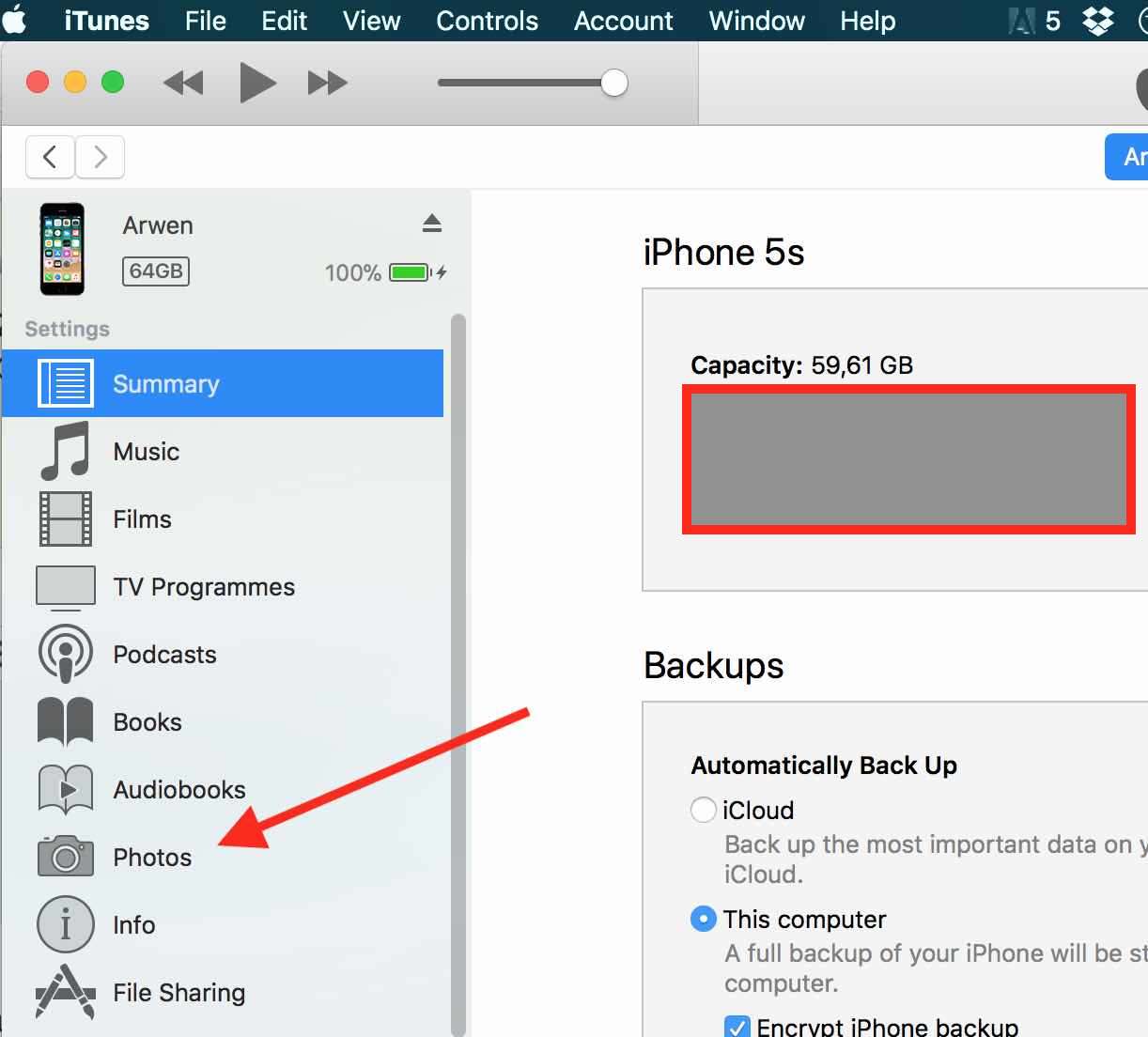Open Podcasts in the sidebar
The image size is (1148, 1037).
(x=223, y=654)
